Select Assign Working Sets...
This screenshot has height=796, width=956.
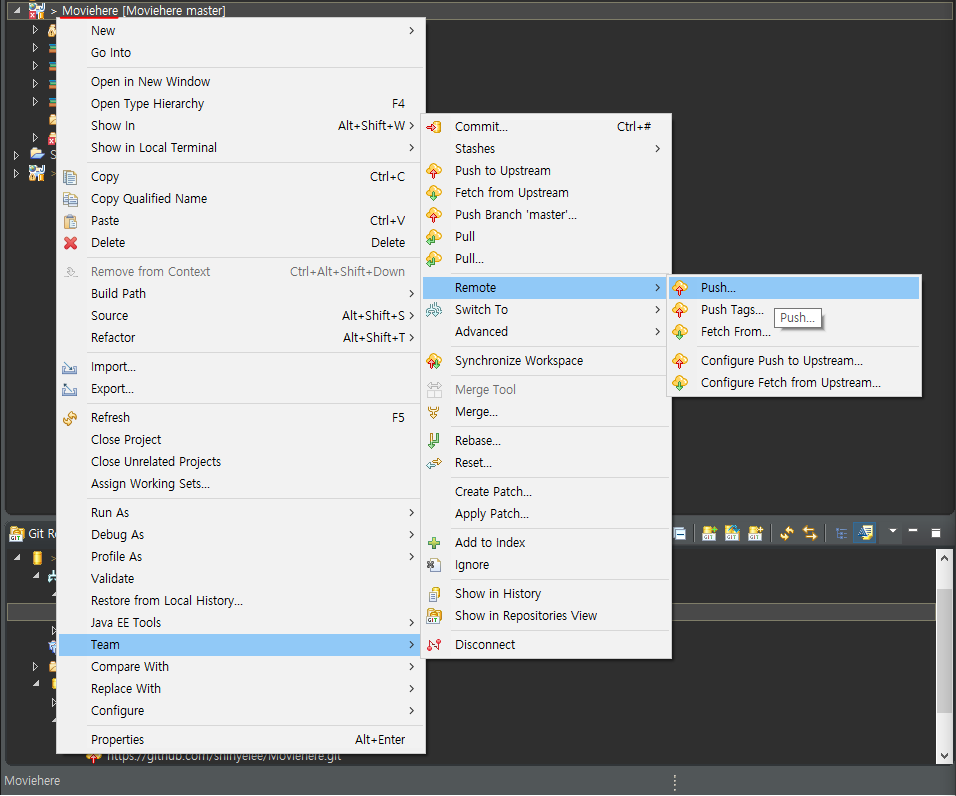240,484
